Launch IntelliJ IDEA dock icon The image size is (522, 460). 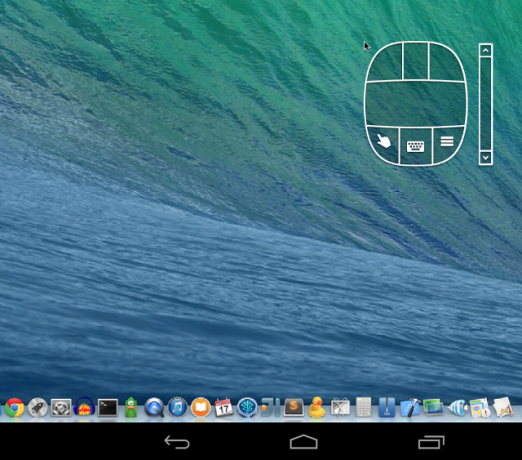click(x=270, y=407)
